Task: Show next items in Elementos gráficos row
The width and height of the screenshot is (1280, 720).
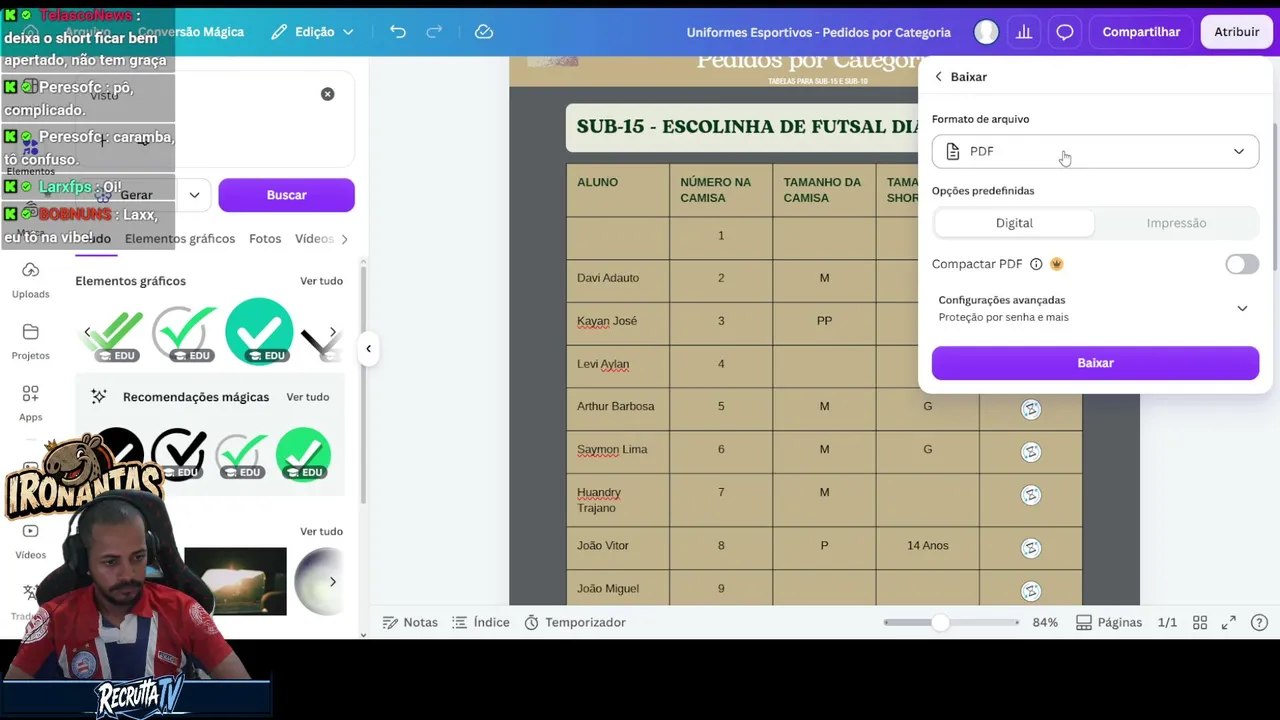Action: (333, 332)
